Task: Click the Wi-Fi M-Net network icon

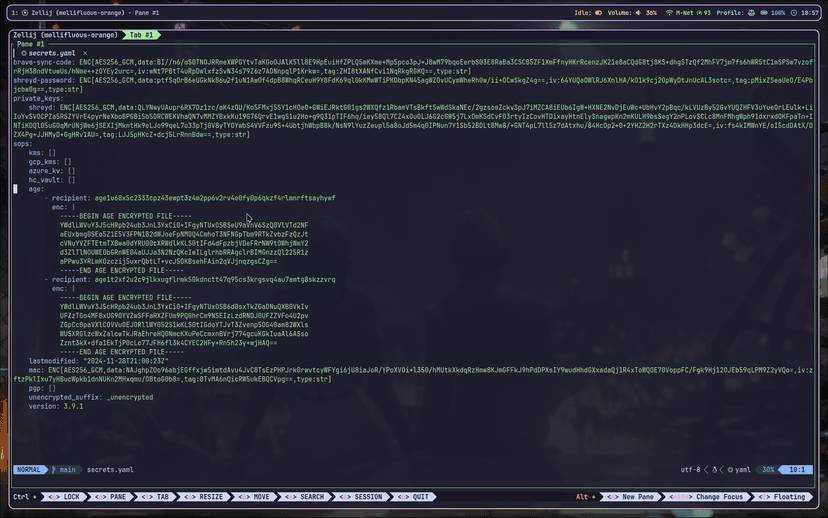Action: pos(671,13)
